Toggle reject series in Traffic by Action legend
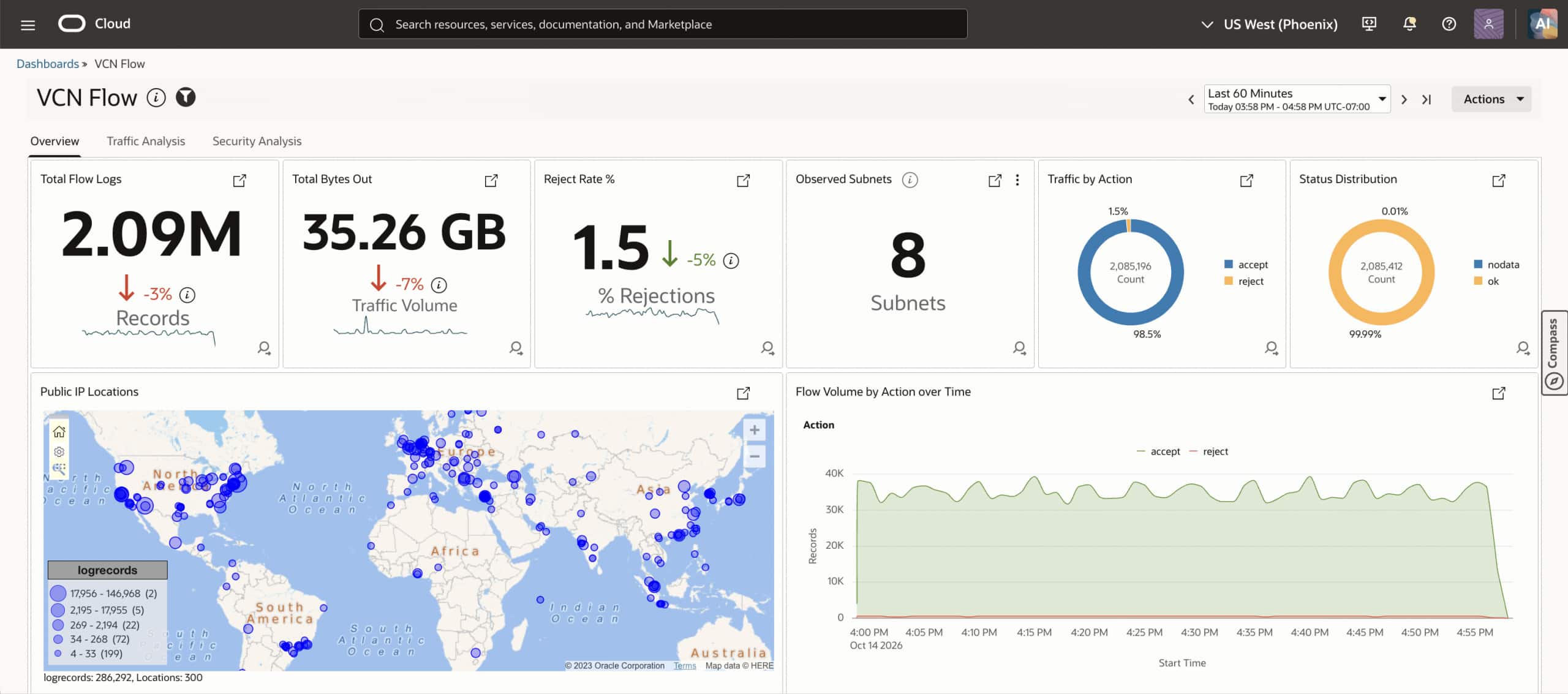 click(1244, 281)
